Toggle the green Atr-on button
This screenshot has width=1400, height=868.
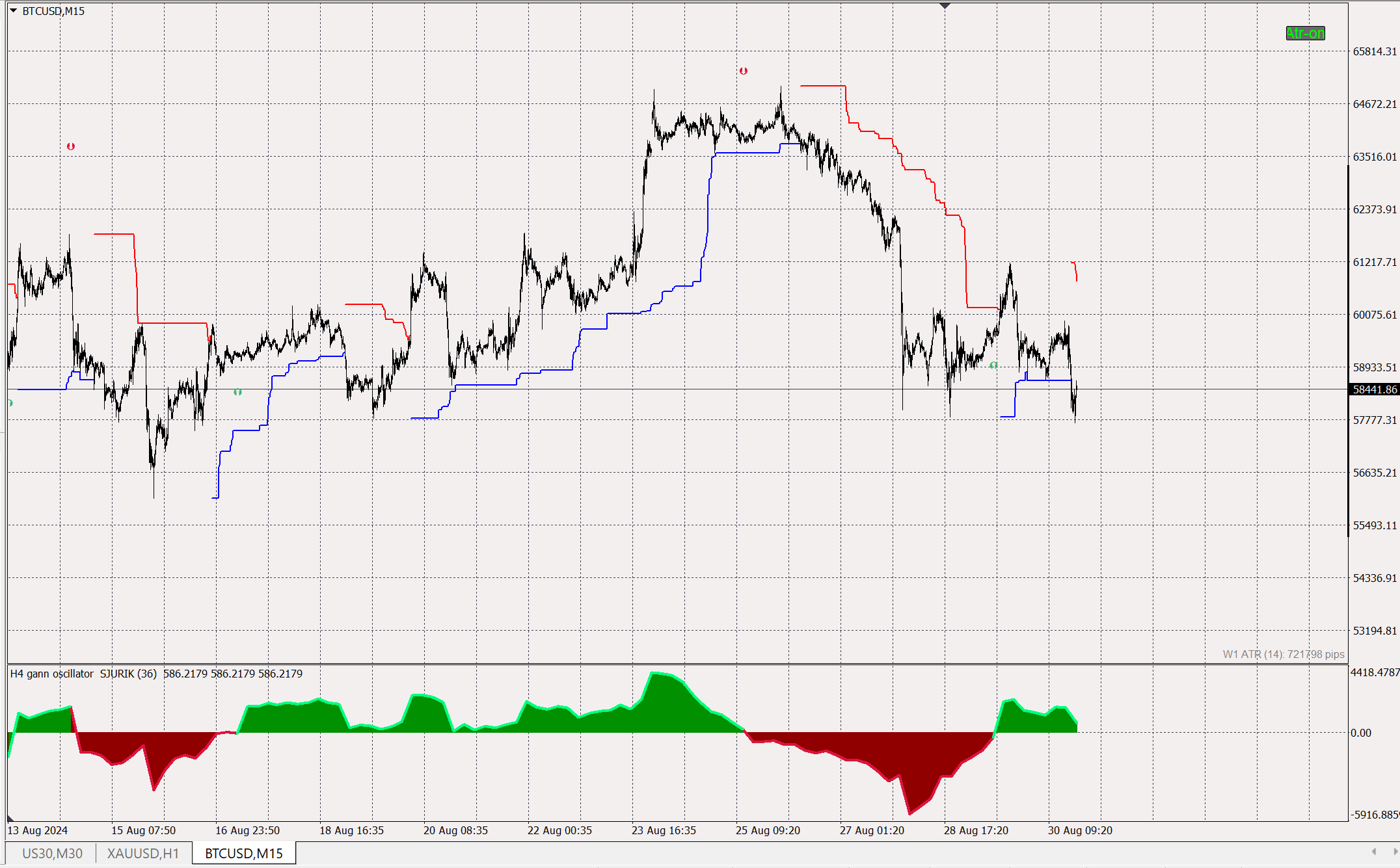(1305, 33)
